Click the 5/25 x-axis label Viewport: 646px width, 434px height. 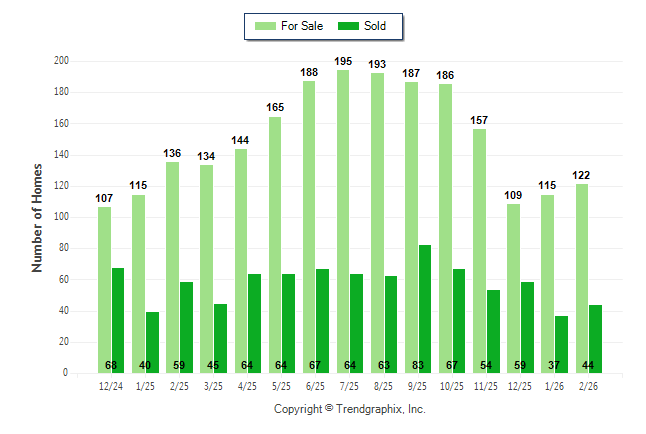pos(281,385)
